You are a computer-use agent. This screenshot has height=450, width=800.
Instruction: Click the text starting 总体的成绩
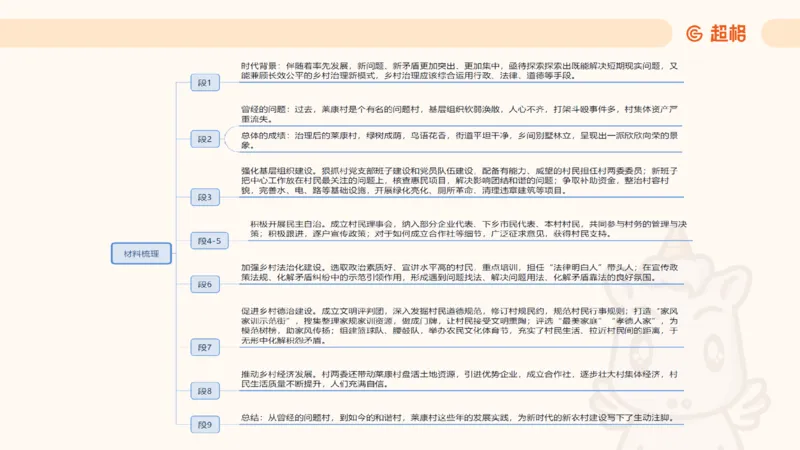click(460, 140)
